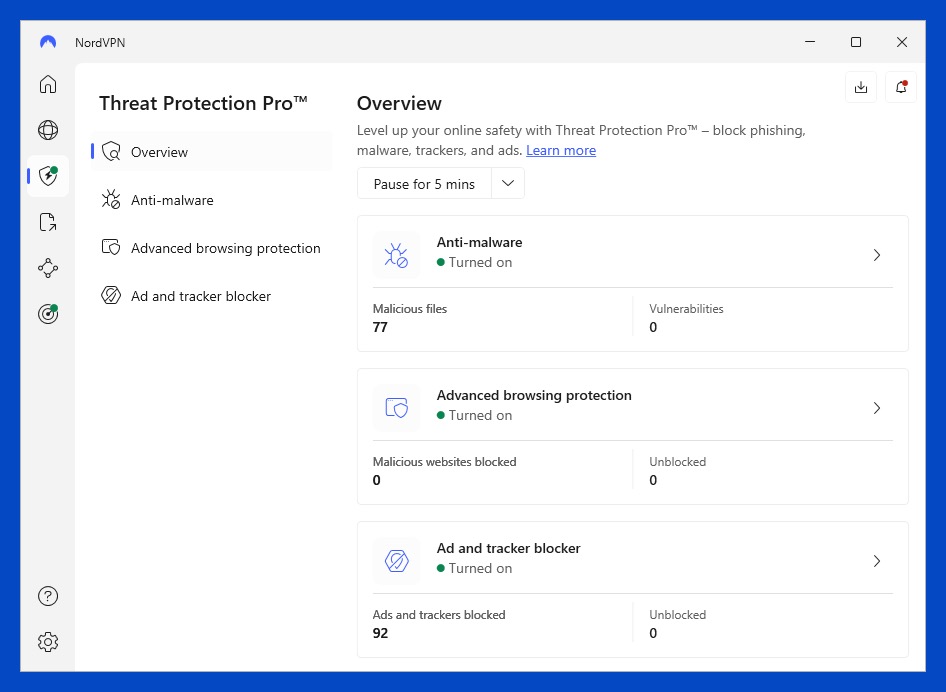Image resolution: width=946 pixels, height=692 pixels.
Task: Minimize the NordVPN window
Action: coord(810,42)
